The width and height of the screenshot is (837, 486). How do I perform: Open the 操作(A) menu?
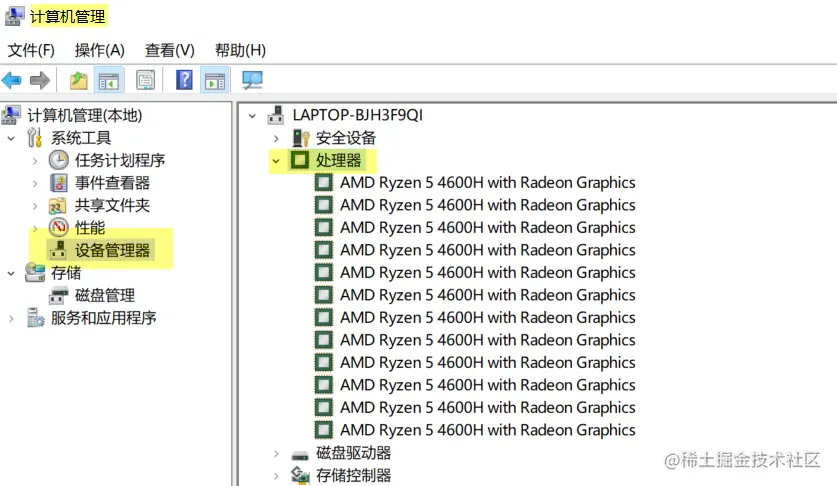tap(100, 50)
